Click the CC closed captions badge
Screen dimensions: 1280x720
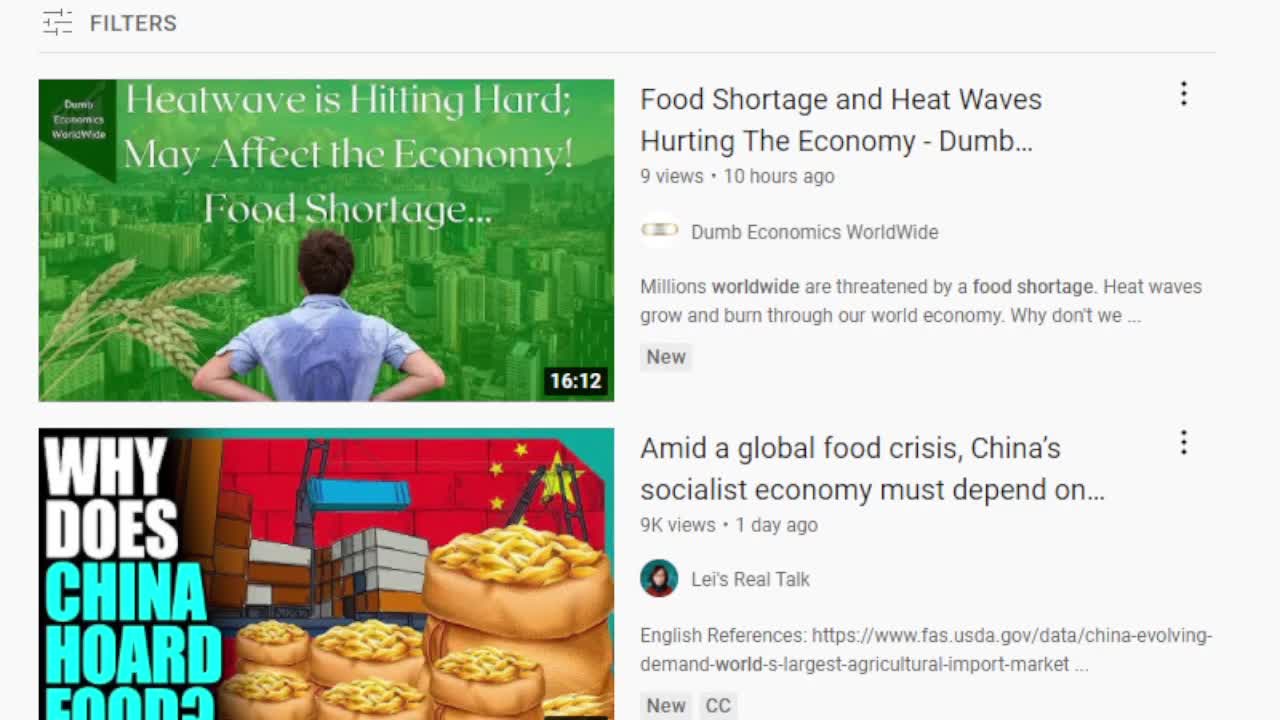718,705
